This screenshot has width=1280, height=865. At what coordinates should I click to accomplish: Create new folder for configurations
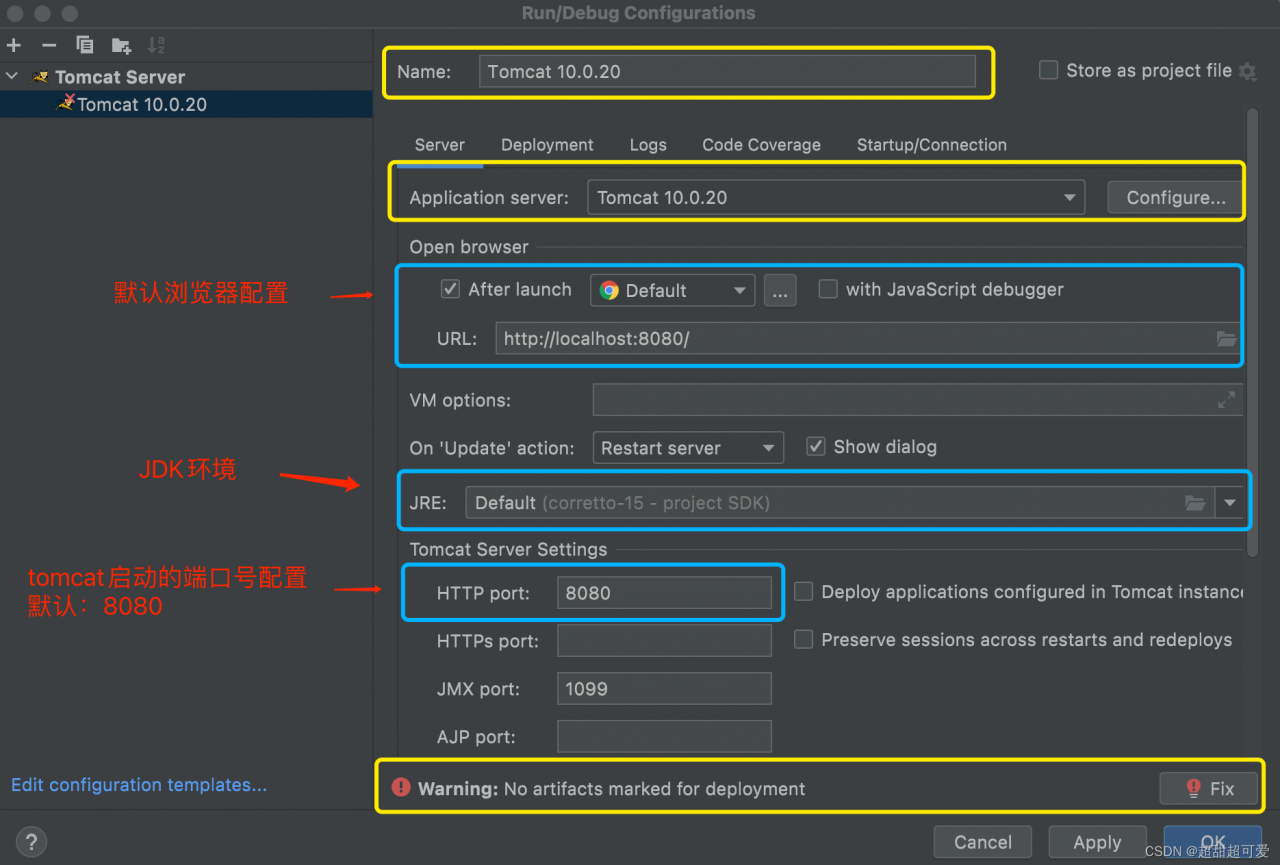[121, 45]
